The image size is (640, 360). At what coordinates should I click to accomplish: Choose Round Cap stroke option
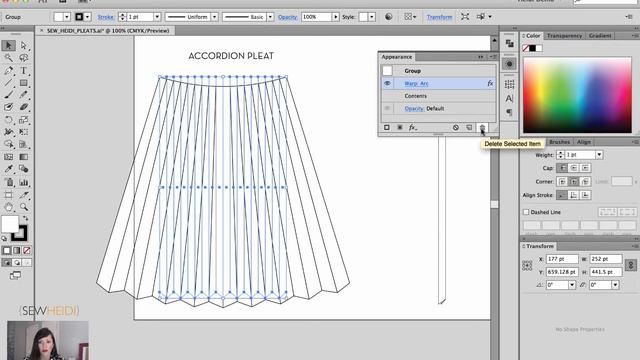point(573,168)
